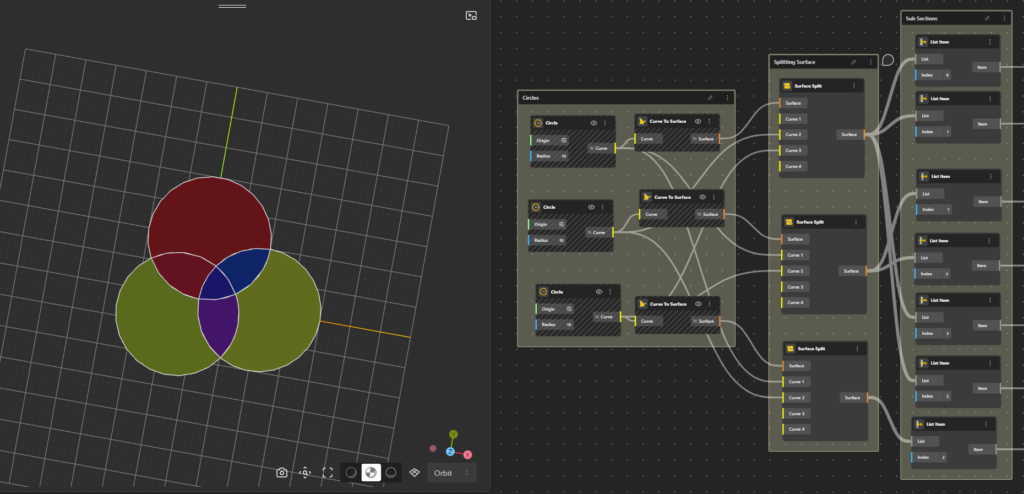The width and height of the screenshot is (1024, 494).
Task: Click the pencil edit icon on Splitting Surface group
Action: pyautogui.click(x=853, y=62)
